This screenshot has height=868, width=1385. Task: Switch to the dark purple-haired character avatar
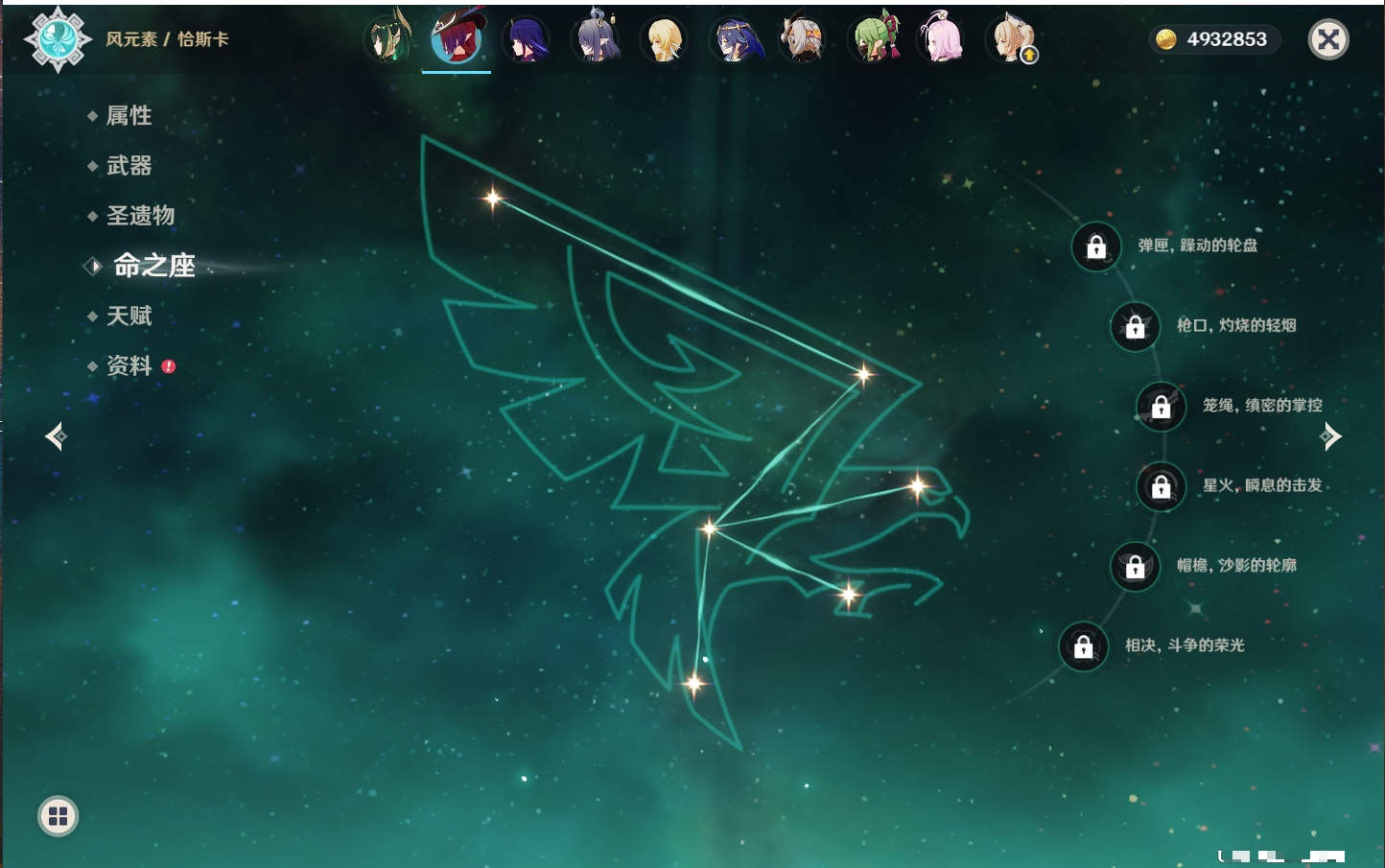pyautogui.click(x=526, y=39)
